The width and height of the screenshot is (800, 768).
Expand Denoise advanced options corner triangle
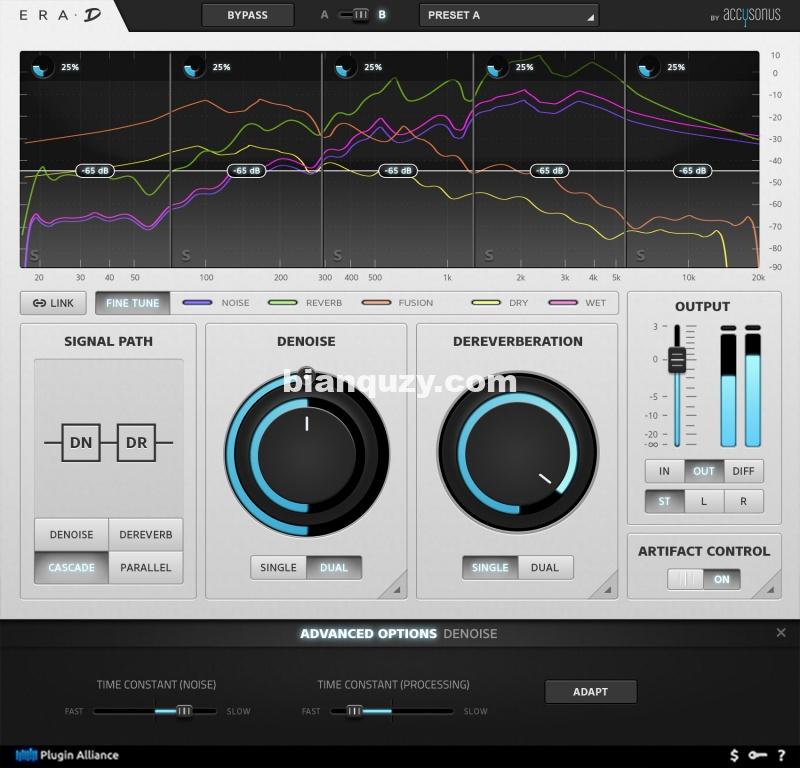[395, 587]
